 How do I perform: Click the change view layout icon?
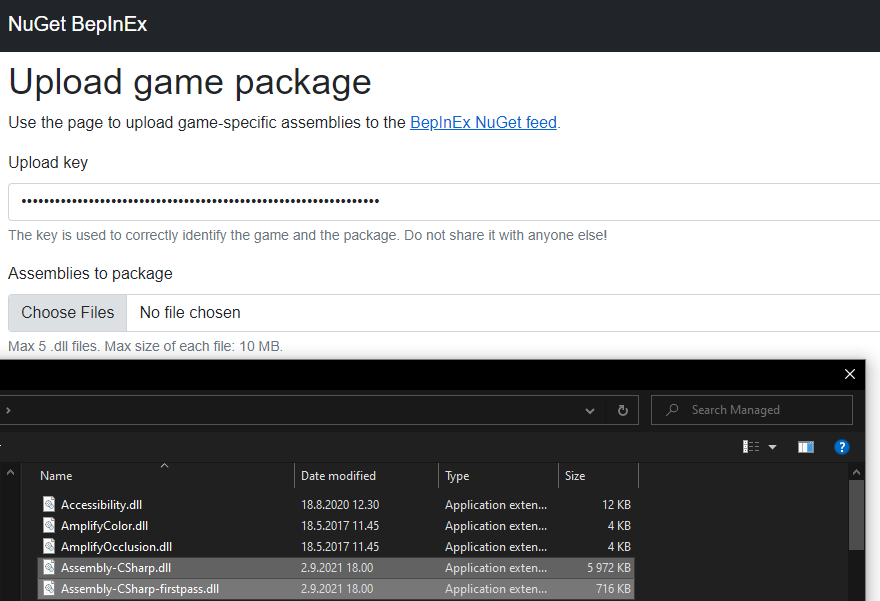pyautogui.click(x=752, y=447)
